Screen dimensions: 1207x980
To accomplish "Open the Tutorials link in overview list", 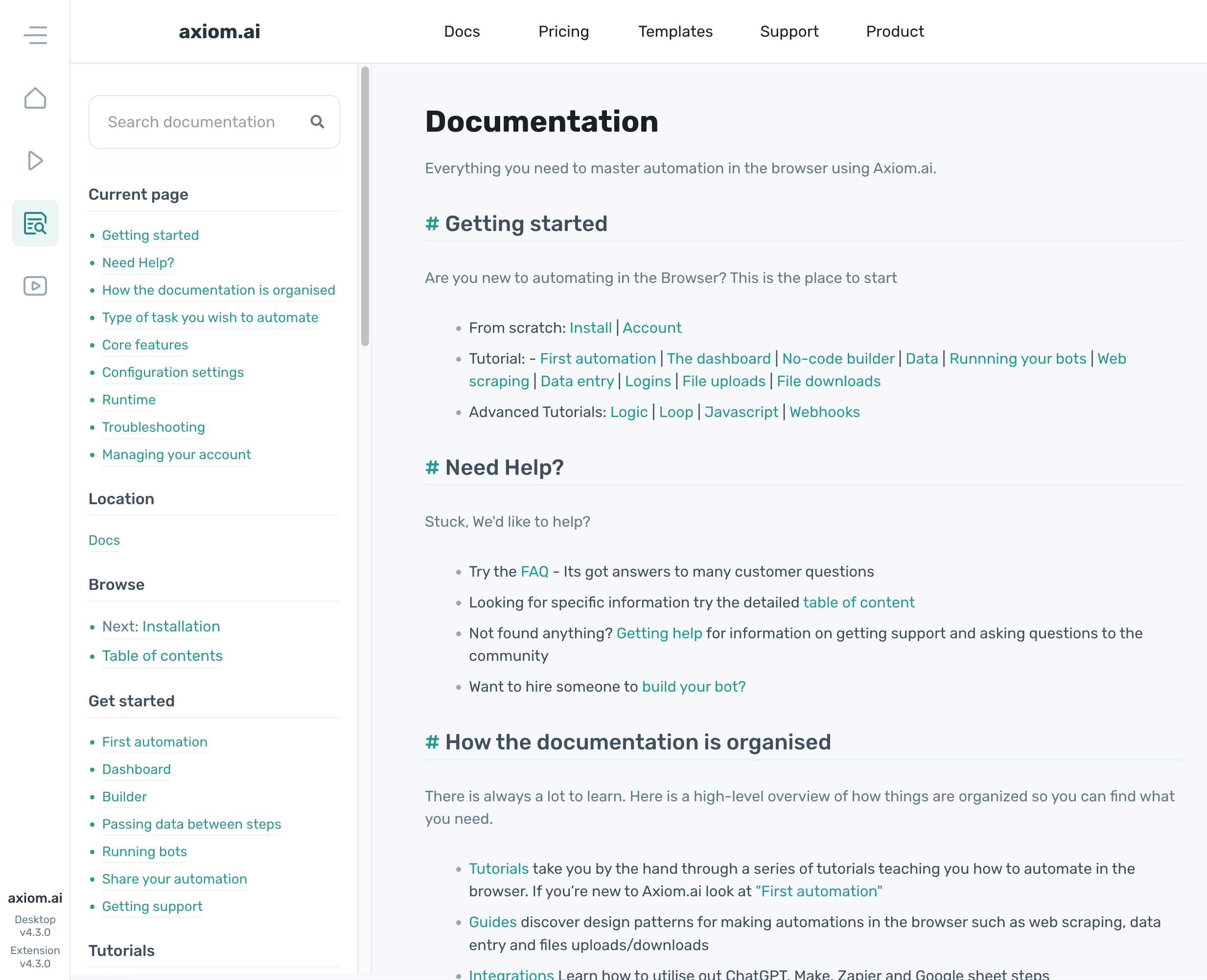I will [x=499, y=869].
